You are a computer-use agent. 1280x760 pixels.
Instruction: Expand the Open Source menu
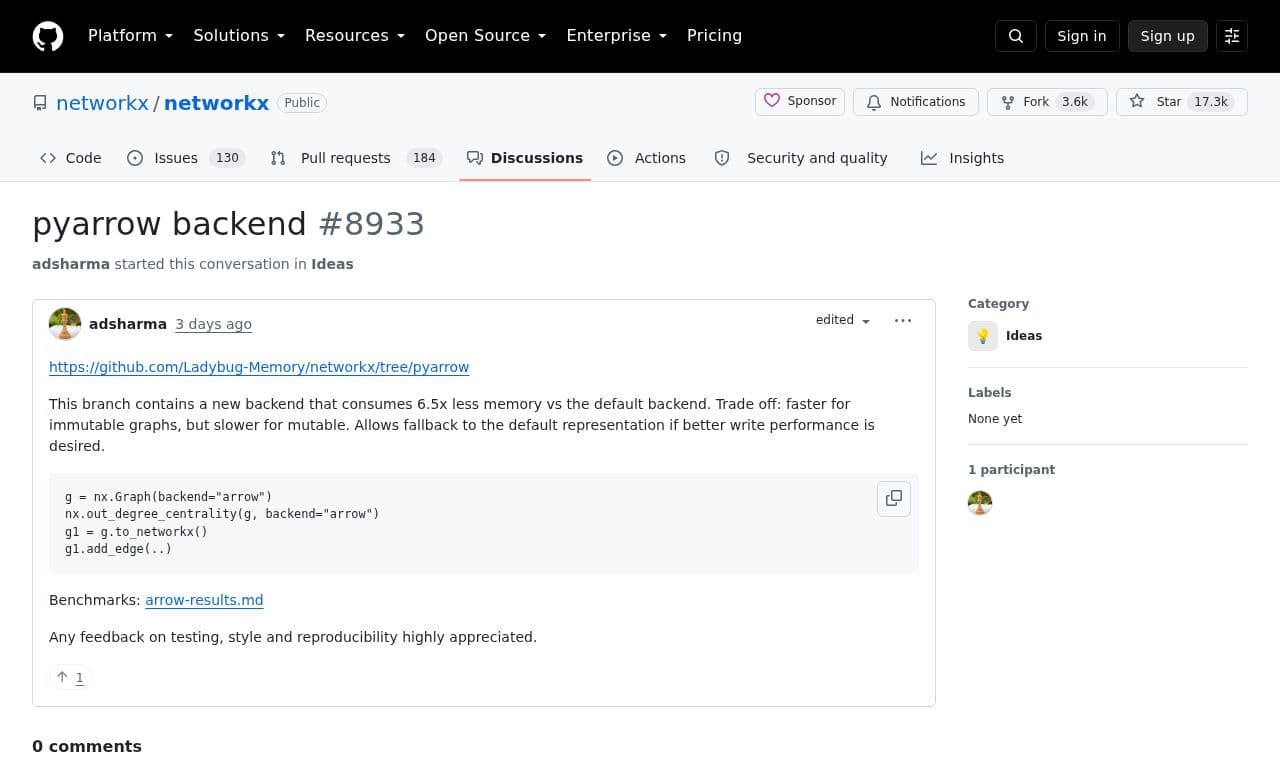coord(486,36)
